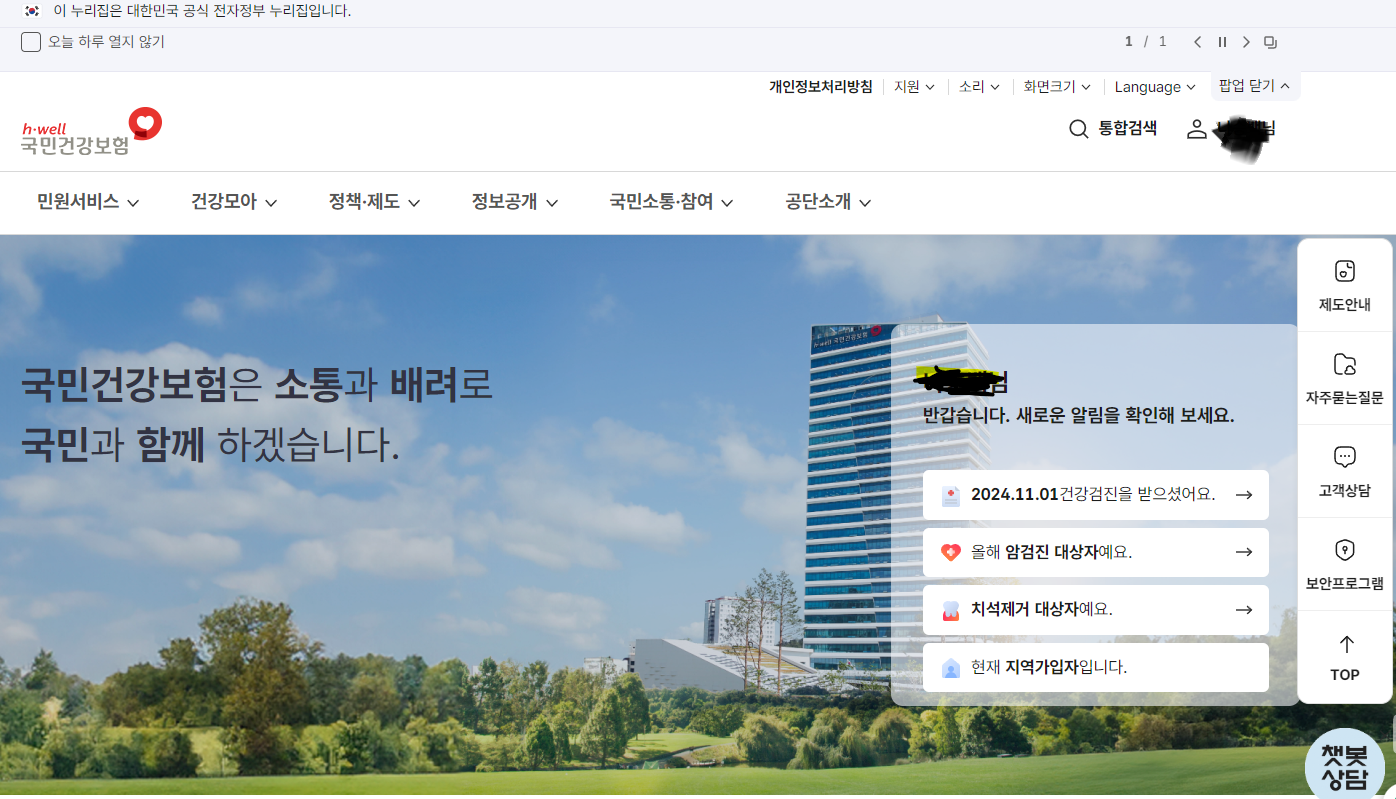The height and width of the screenshot is (799, 1396).
Task: Open the 민원서비스 menu
Action: point(88,202)
